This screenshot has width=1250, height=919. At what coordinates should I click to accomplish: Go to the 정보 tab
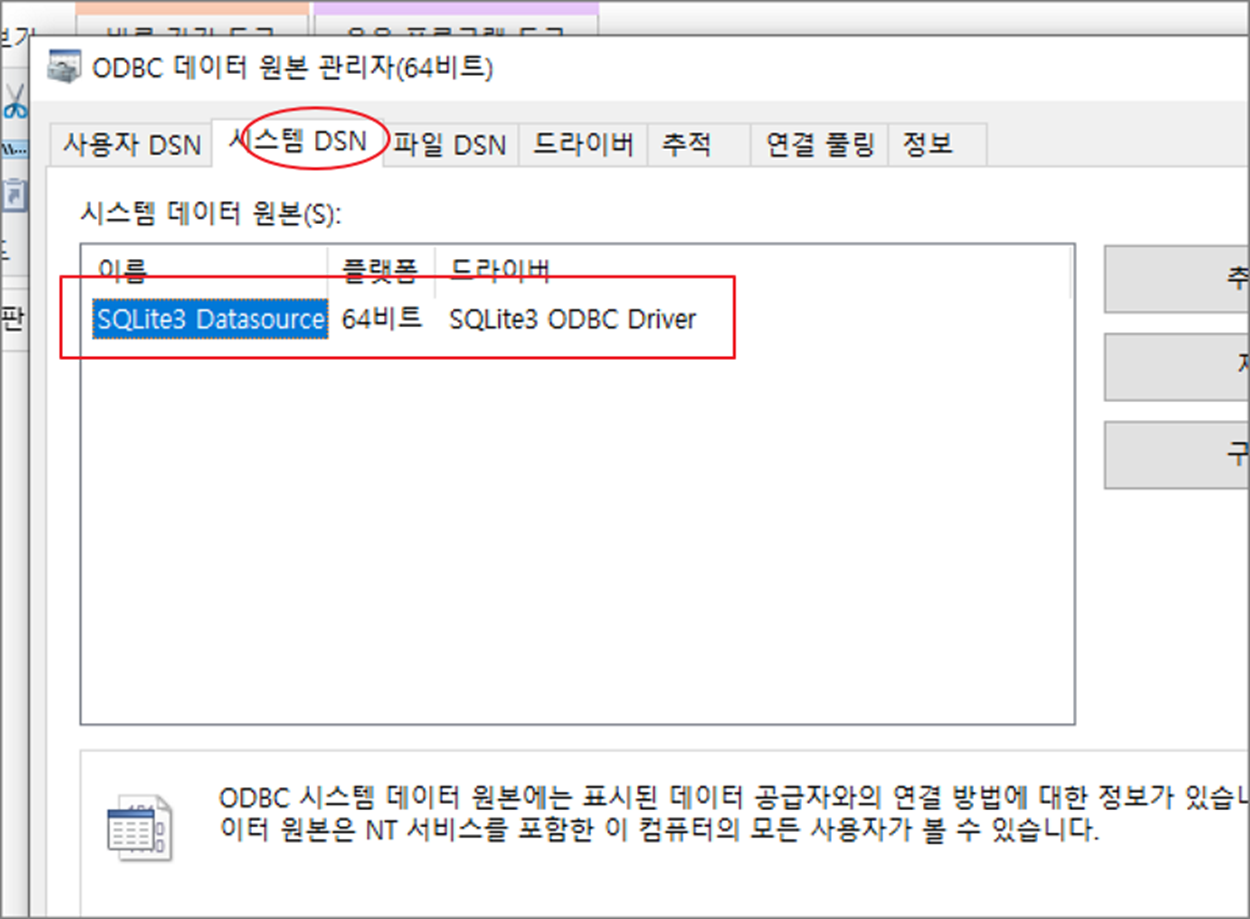(937, 146)
